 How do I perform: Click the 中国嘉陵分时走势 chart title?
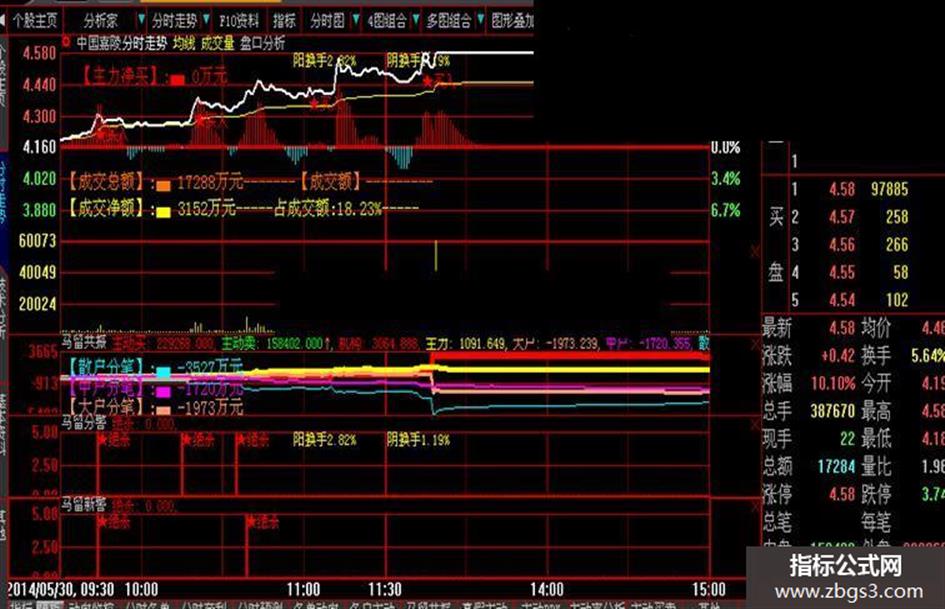121,43
